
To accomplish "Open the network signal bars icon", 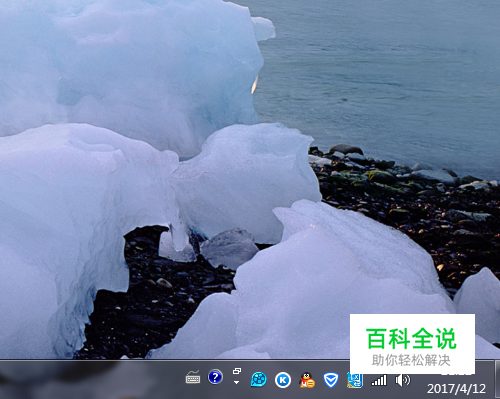I will [x=379, y=380].
